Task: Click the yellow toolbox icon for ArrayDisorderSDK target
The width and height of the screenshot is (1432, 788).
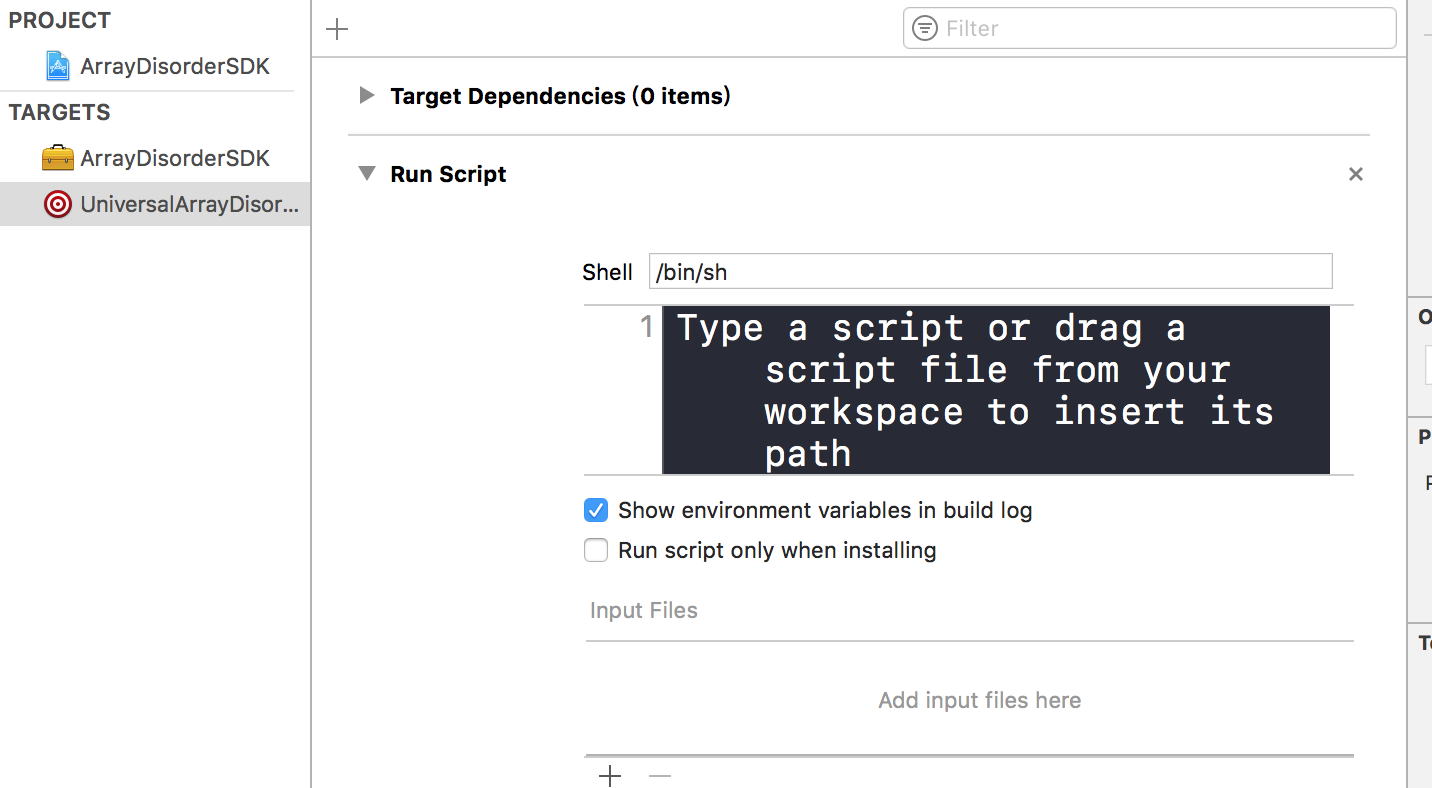Action: coord(58,158)
